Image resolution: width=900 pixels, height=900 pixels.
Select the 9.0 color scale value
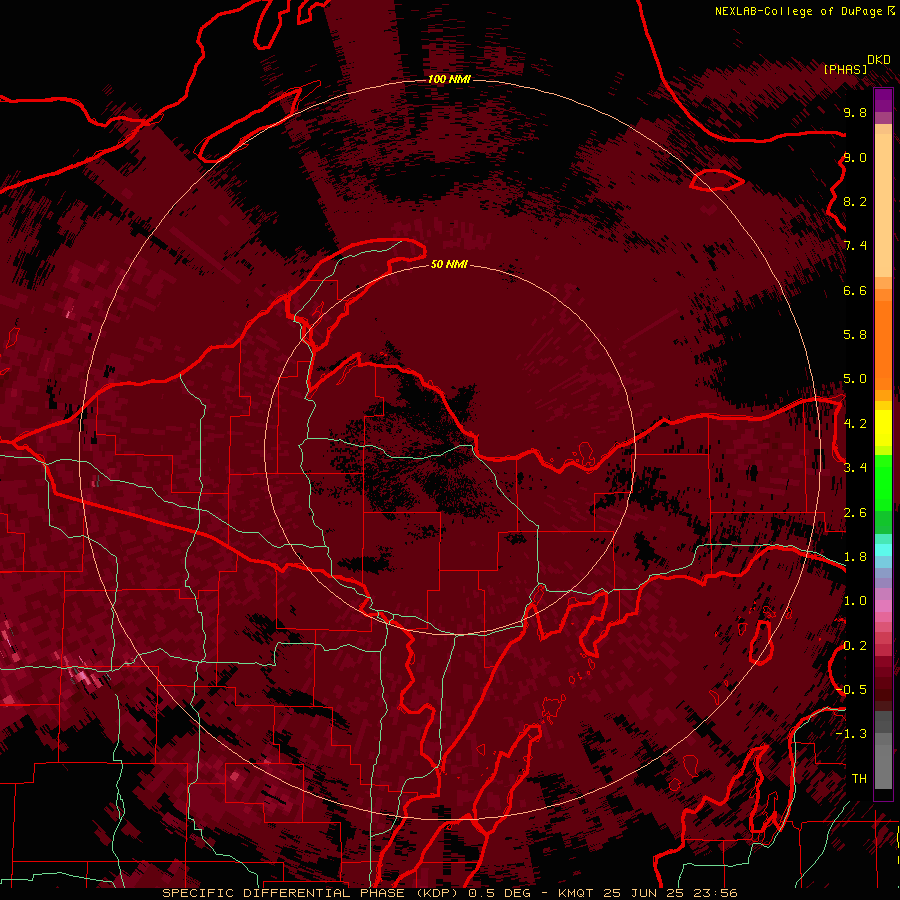[x=855, y=157]
